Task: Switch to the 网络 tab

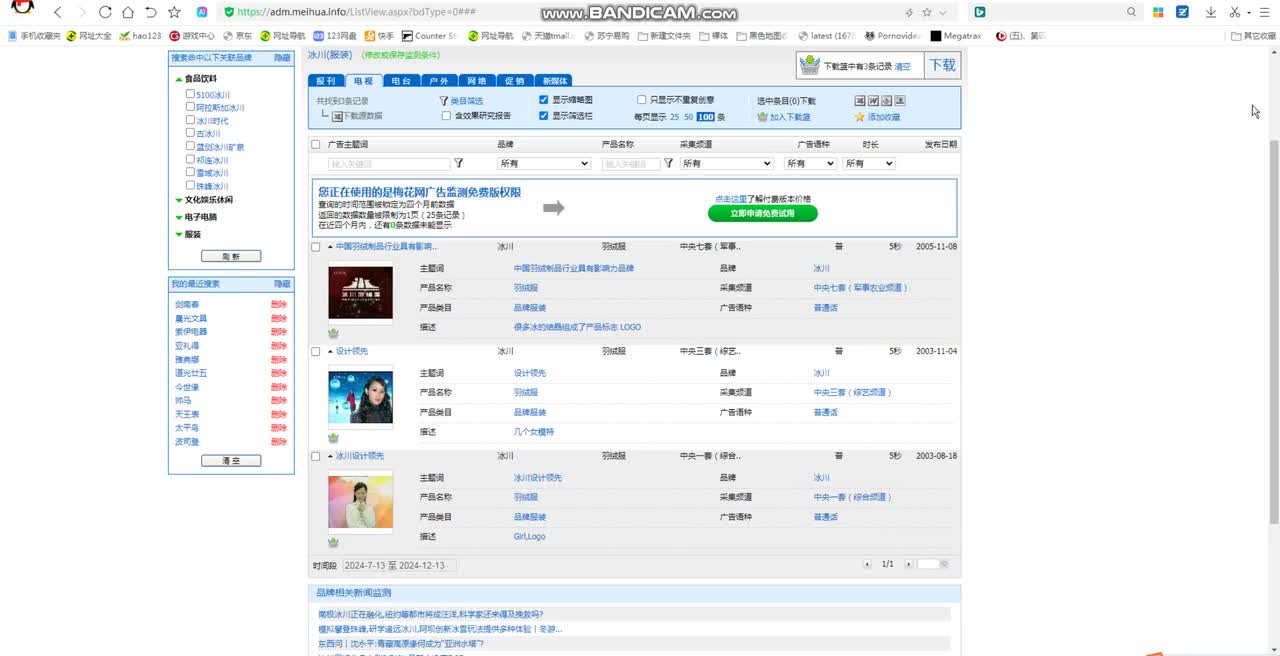Action: click(477, 81)
